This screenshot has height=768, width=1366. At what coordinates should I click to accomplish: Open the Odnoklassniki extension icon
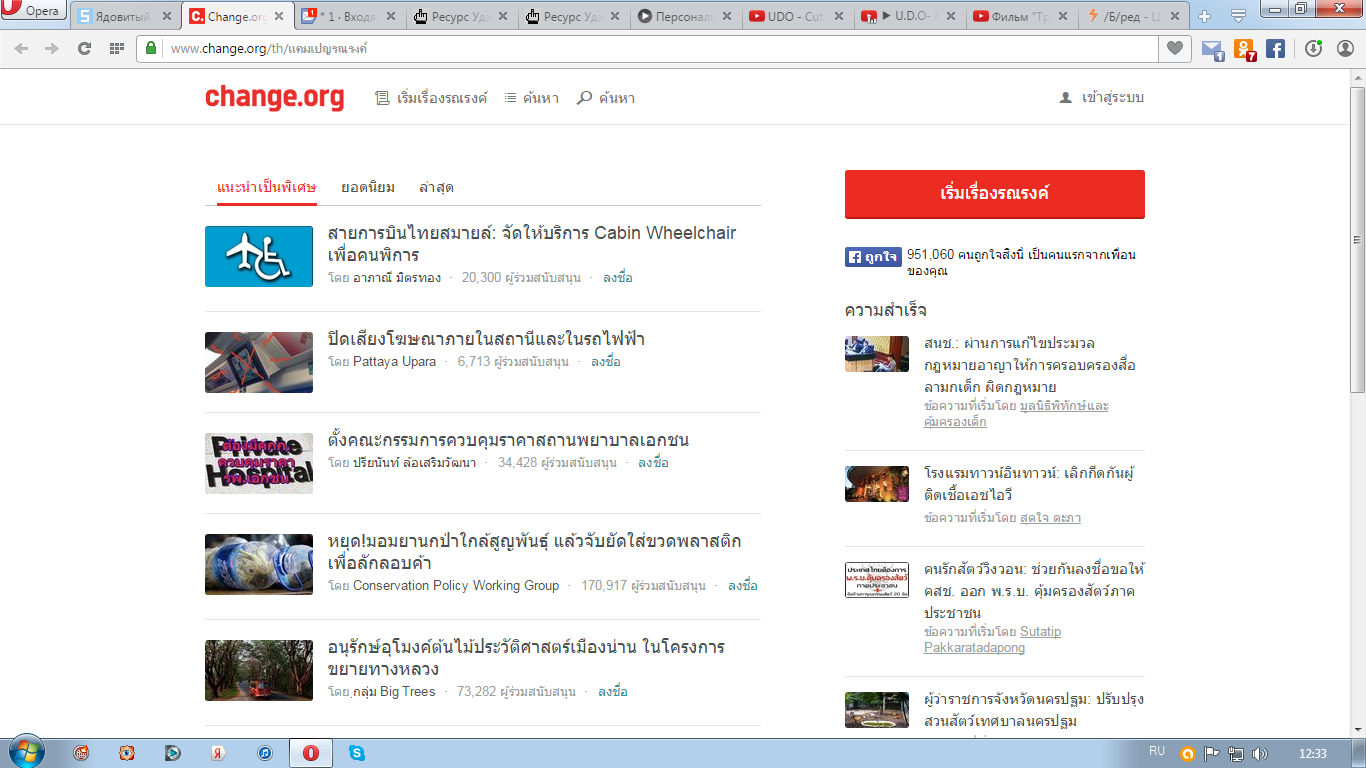click(x=1244, y=48)
